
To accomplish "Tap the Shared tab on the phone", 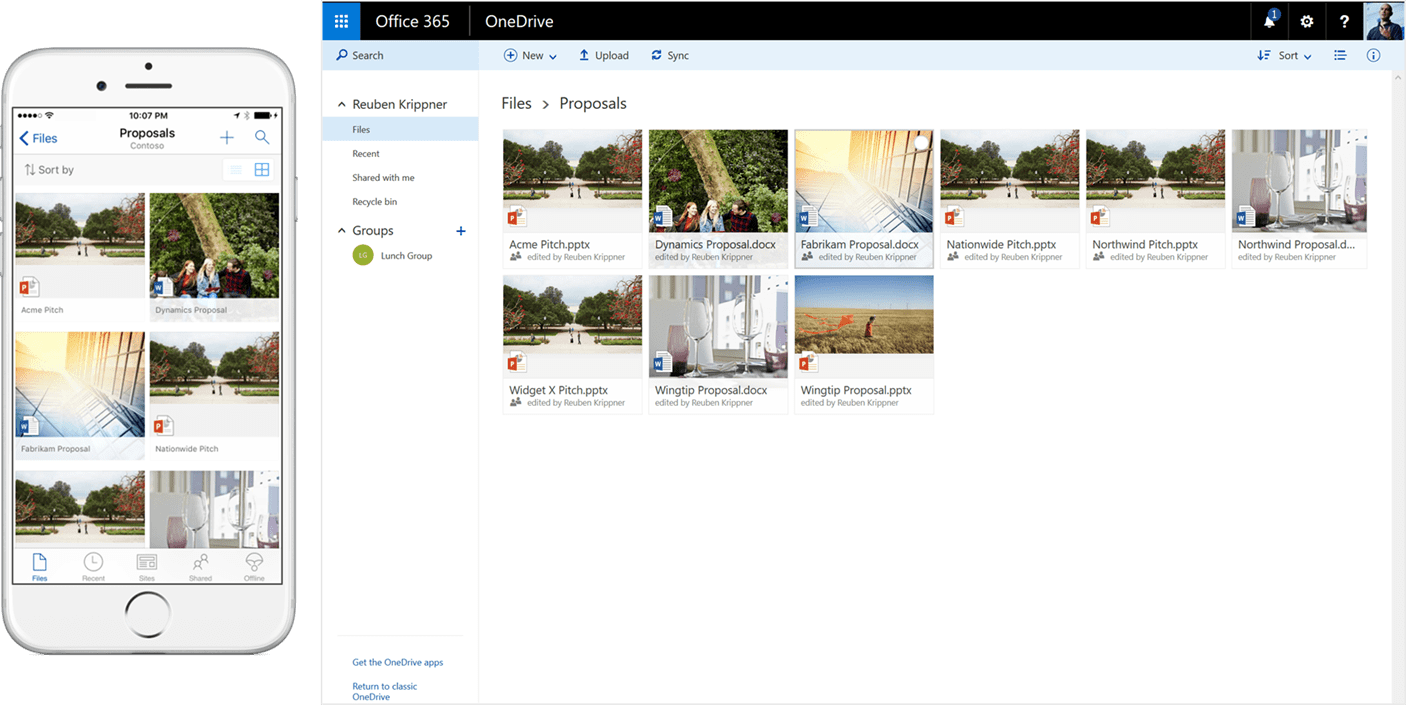I will (200, 566).
